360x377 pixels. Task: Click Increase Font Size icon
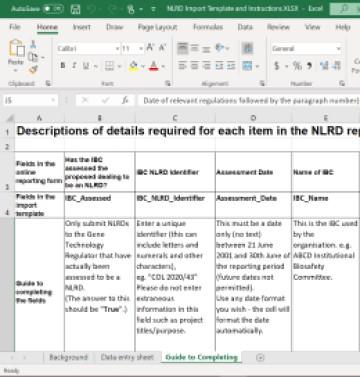tap(150, 48)
